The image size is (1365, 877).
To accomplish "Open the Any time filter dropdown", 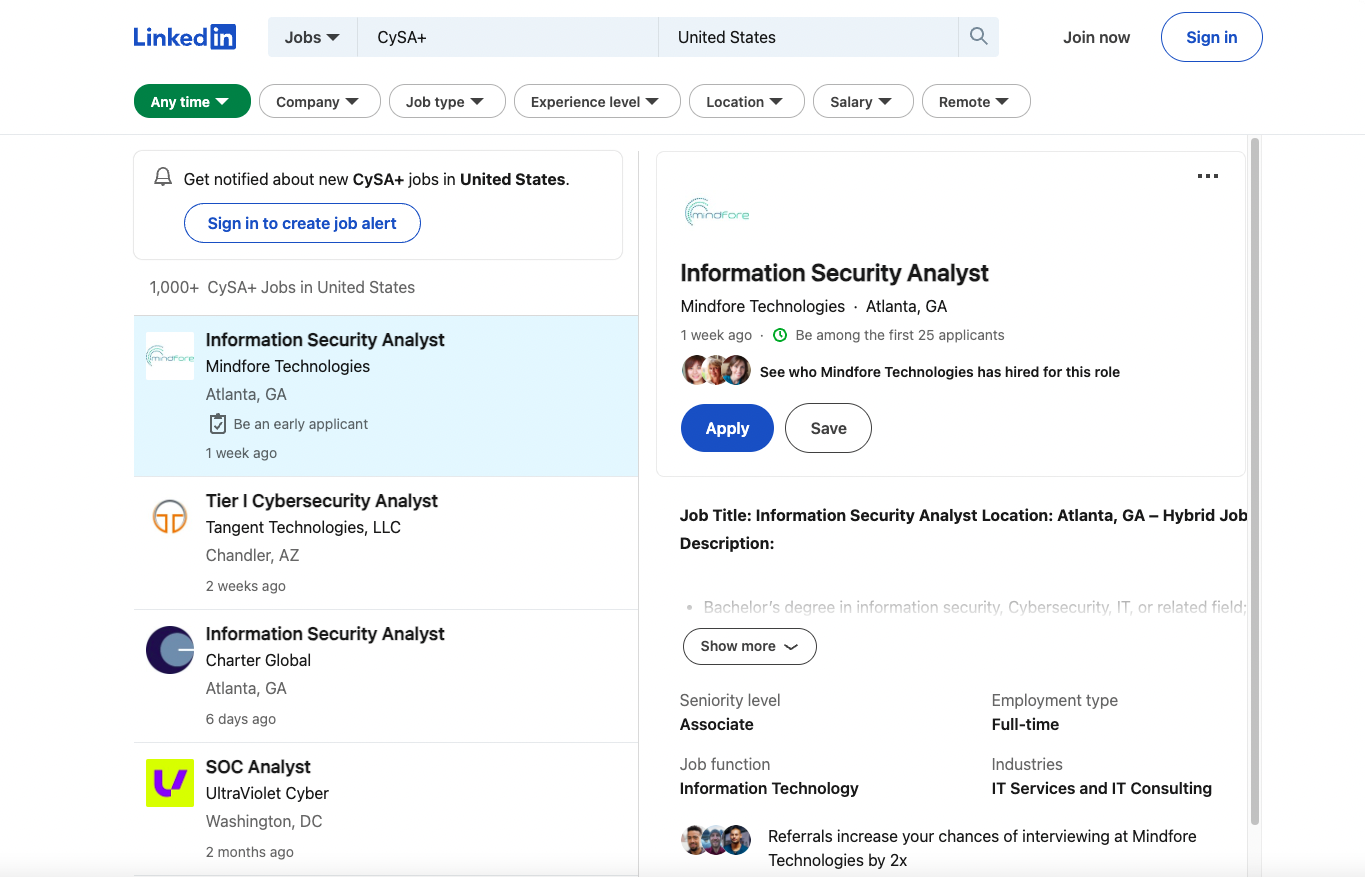I will (192, 101).
